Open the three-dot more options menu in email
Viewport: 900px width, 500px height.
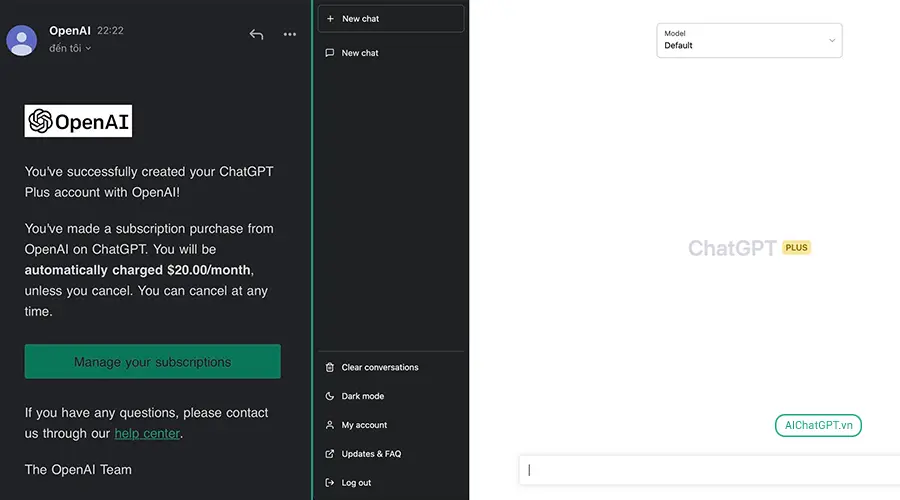pyautogui.click(x=290, y=34)
